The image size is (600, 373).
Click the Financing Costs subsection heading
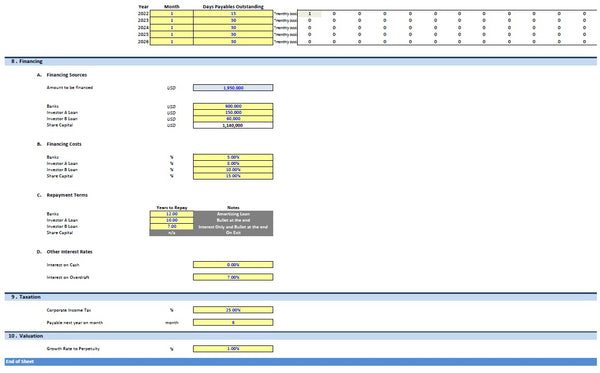coord(64,144)
